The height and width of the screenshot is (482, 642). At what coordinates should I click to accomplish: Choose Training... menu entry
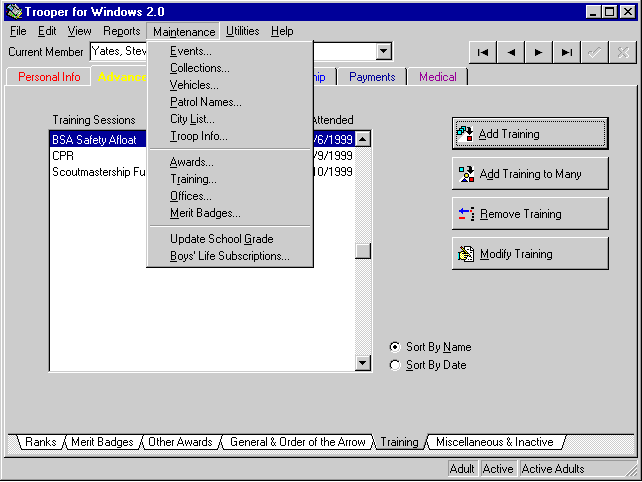[x=230, y=179]
